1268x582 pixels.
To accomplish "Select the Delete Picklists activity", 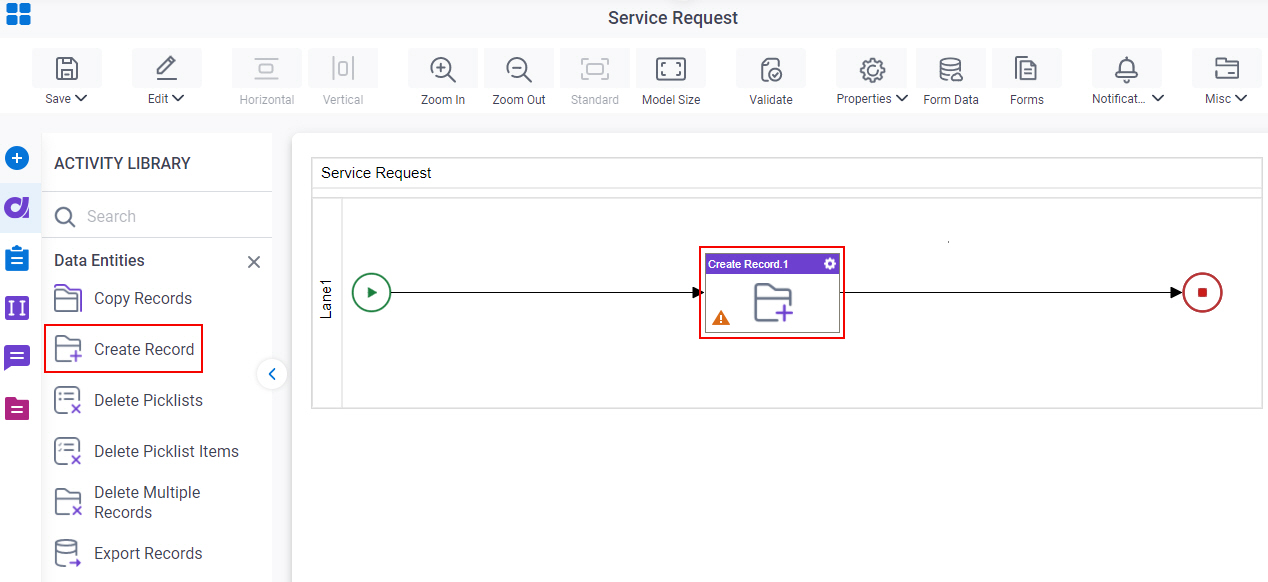I will coord(128,400).
